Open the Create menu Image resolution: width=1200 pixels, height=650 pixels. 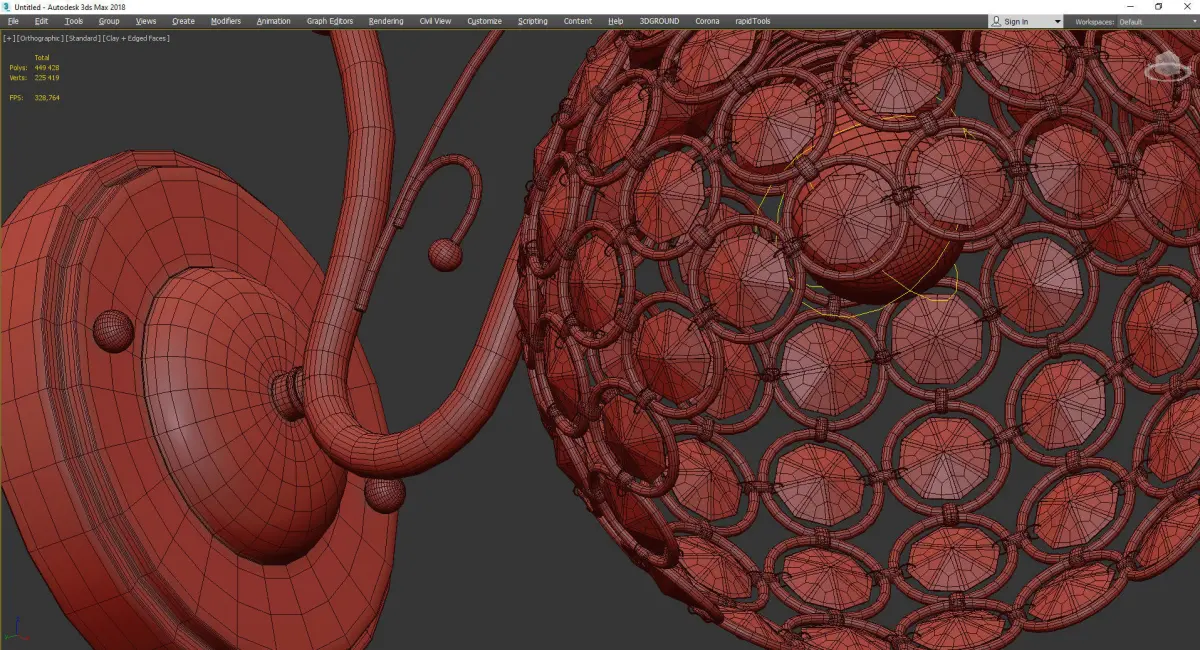pyautogui.click(x=183, y=21)
